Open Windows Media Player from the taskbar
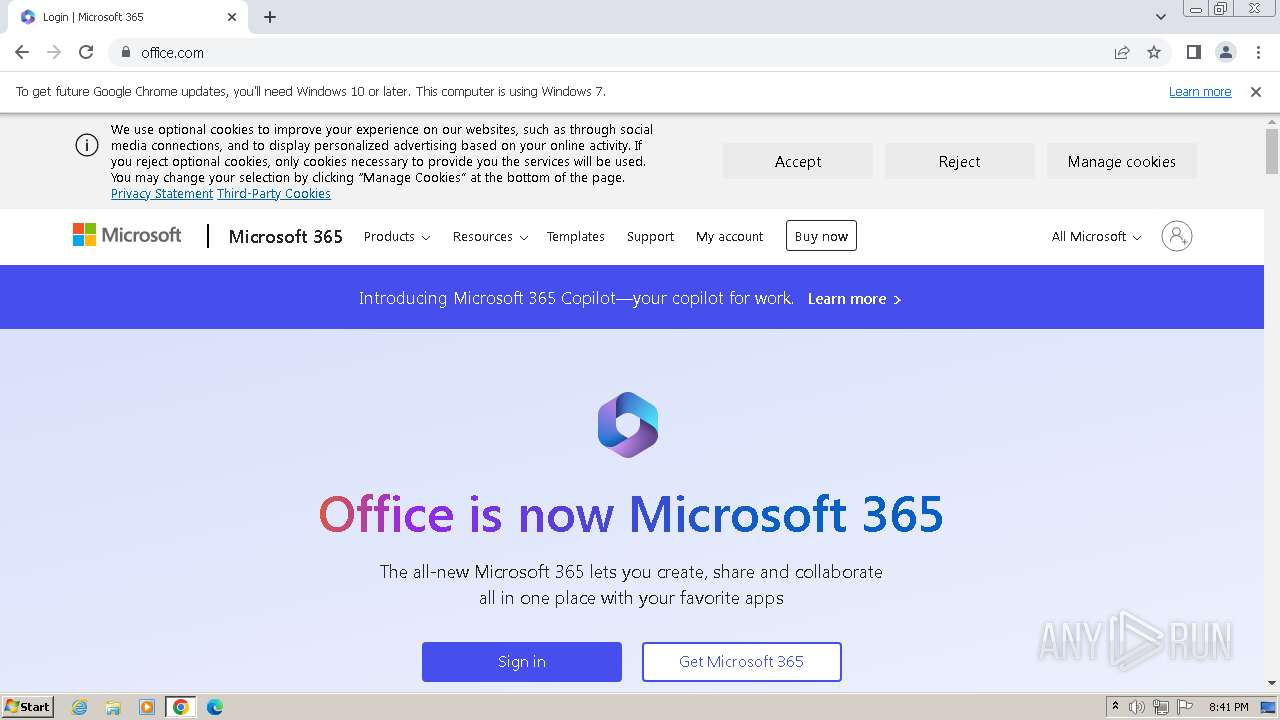 (x=147, y=707)
